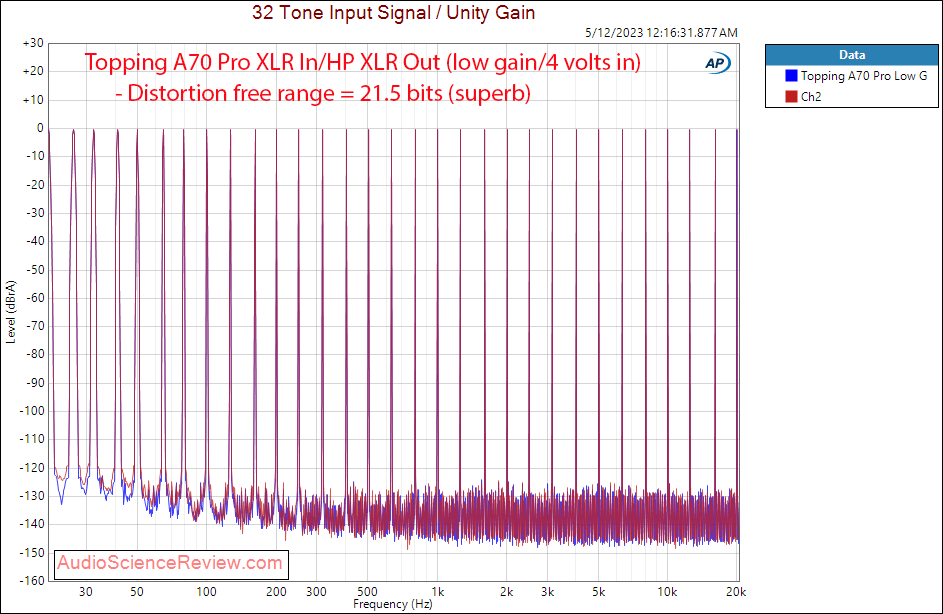Image resolution: width=943 pixels, height=614 pixels.
Task: Click the '3k' frequency axis tick
Action: 547,592
